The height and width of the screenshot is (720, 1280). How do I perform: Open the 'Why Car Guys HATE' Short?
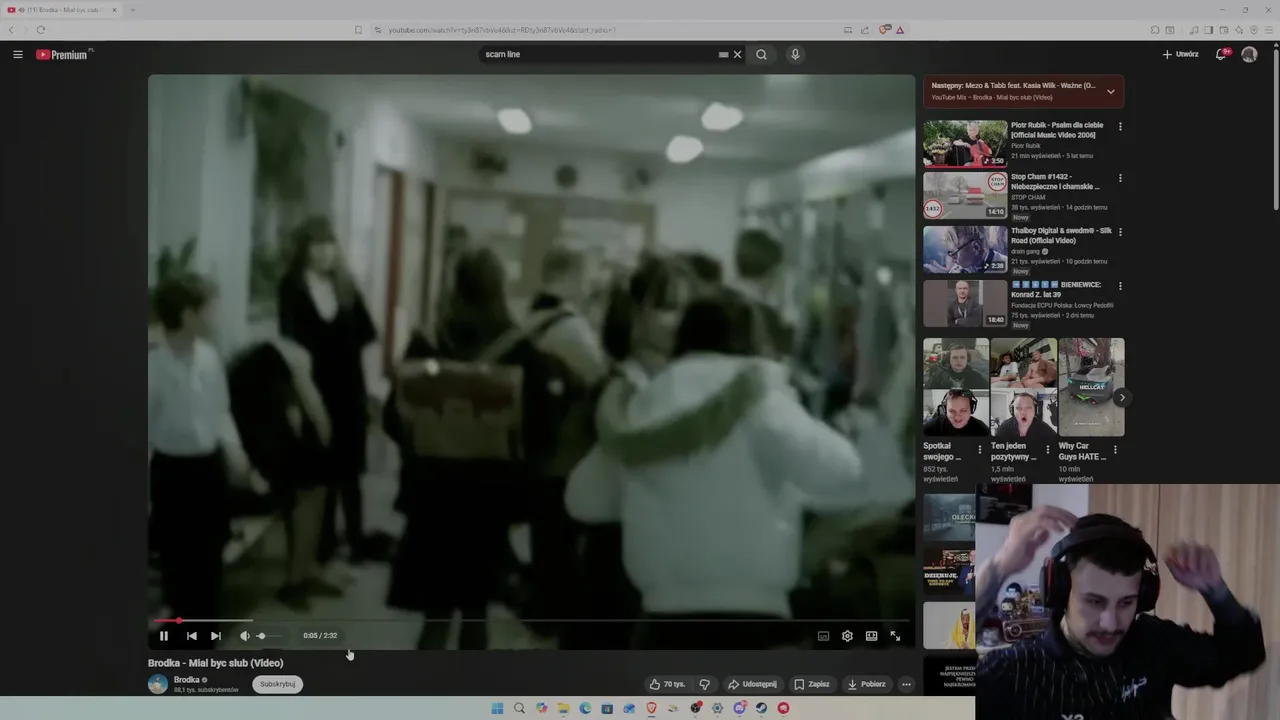pos(1091,387)
